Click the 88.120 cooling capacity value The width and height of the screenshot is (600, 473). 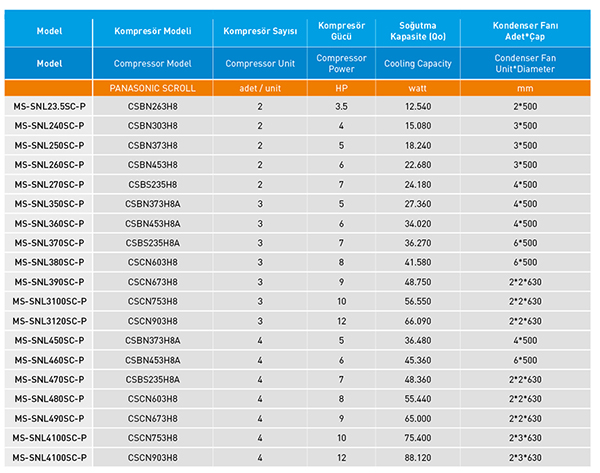[417, 458]
